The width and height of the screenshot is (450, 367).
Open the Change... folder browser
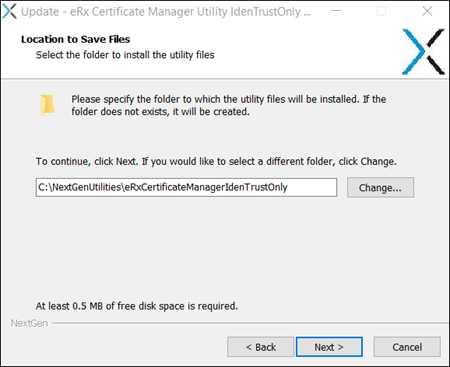pos(380,188)
